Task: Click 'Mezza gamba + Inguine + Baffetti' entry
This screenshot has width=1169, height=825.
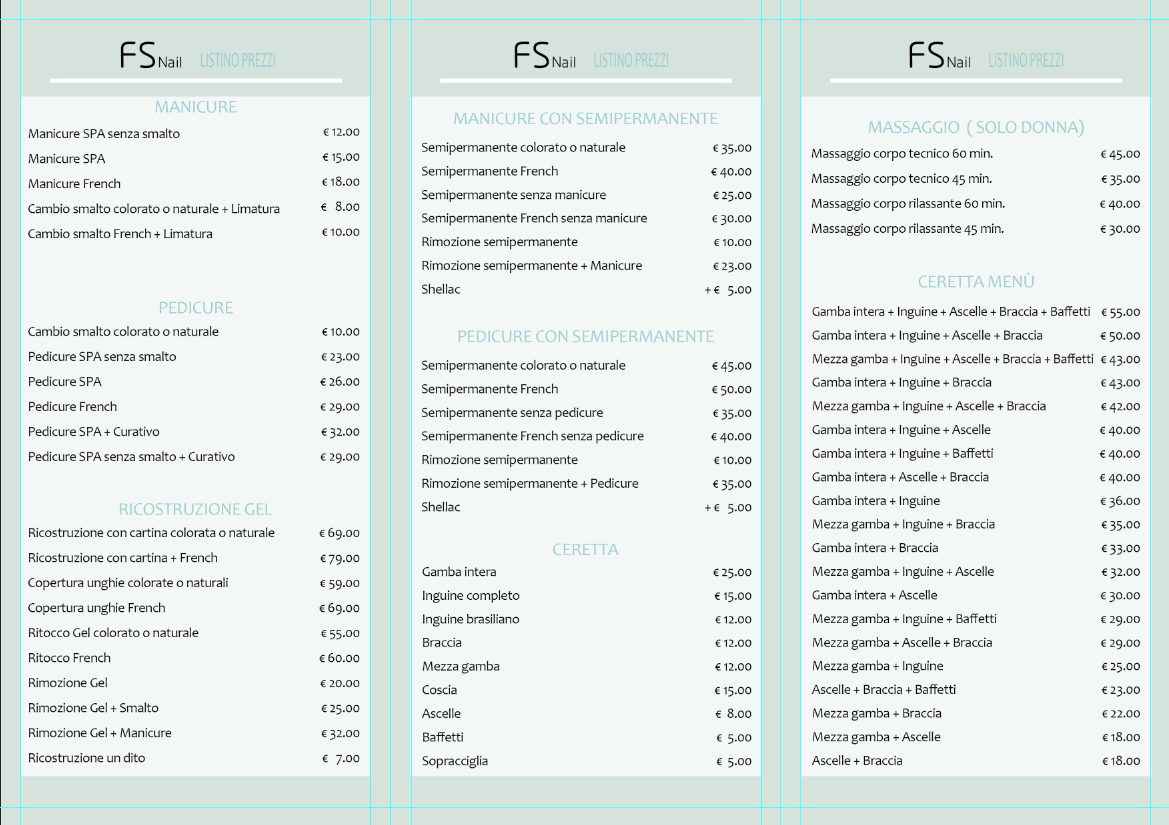Action: tap(904, 619)
